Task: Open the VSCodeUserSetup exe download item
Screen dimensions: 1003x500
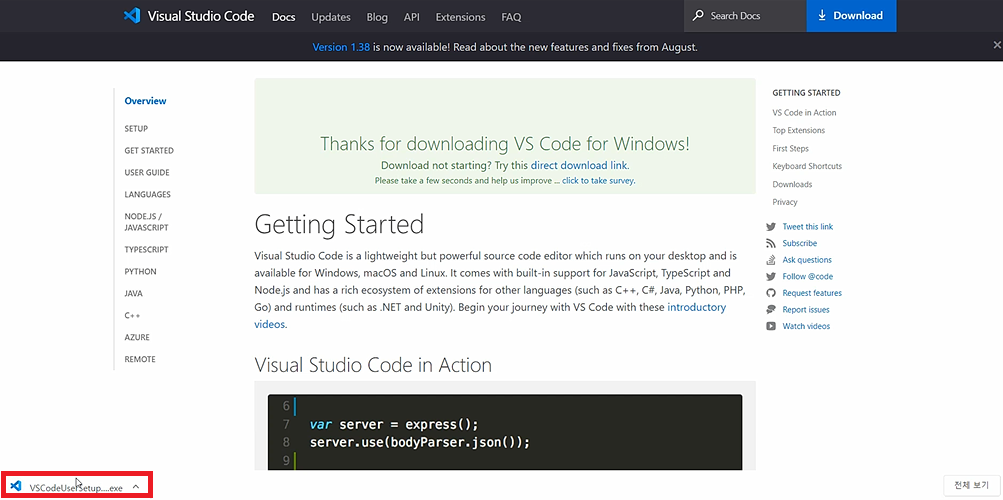Action: coord(75,487)
